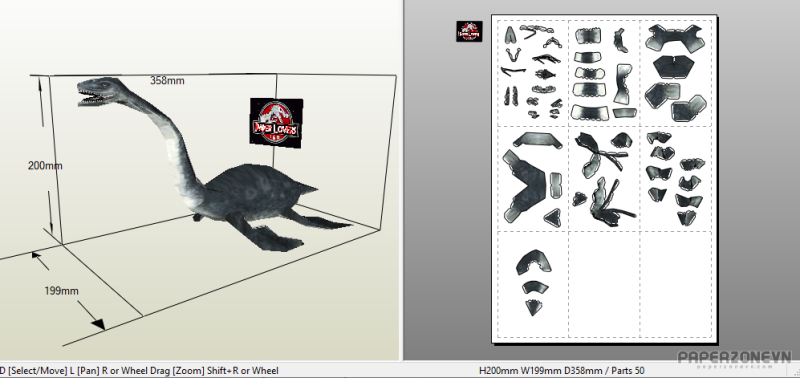The height and width of the screenshot is (378, 800).
Task: Select the small logo thumbnail beside the page
Action: coord(469,31)
